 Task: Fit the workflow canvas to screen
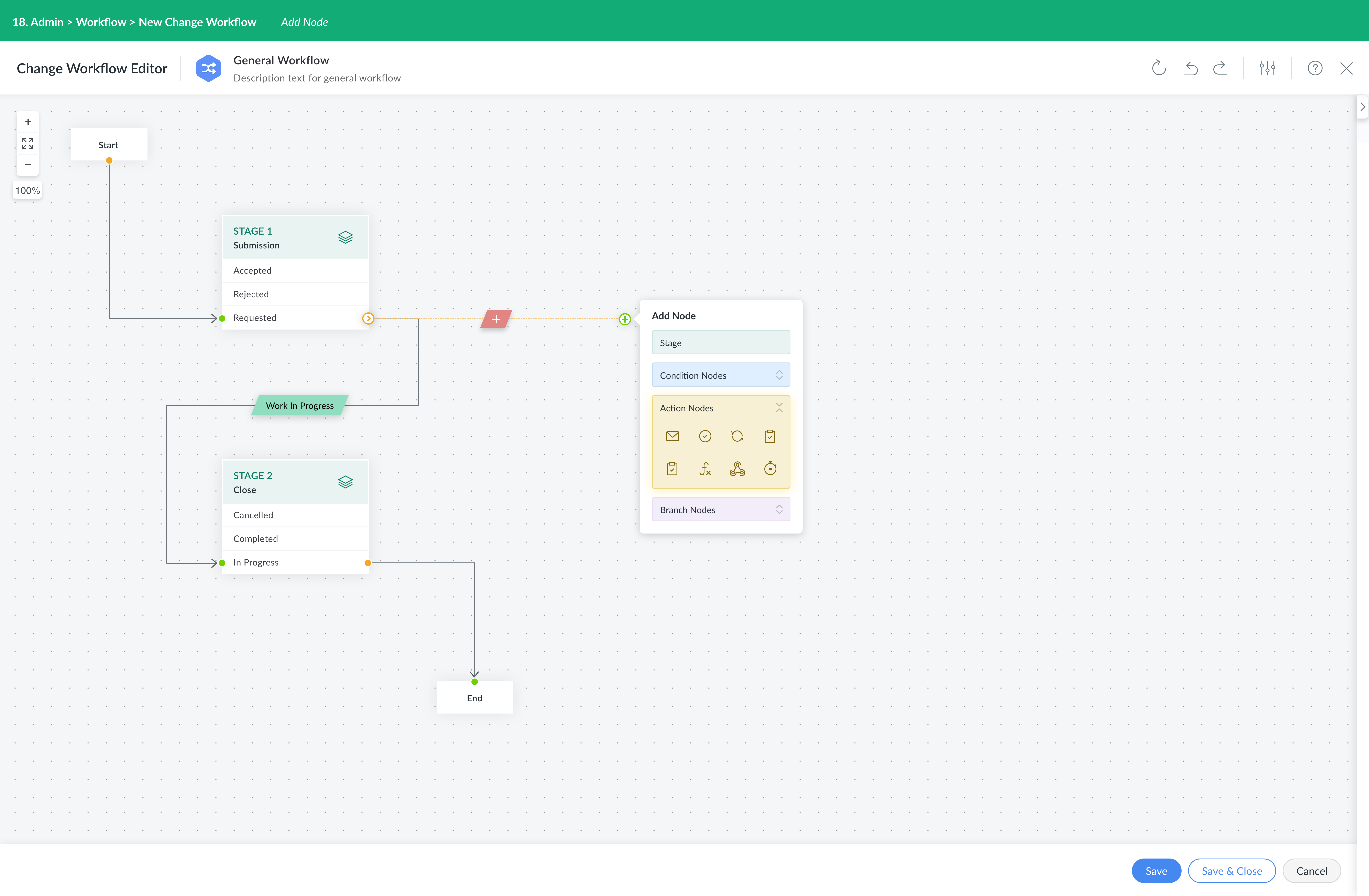[x=28, y=143]
